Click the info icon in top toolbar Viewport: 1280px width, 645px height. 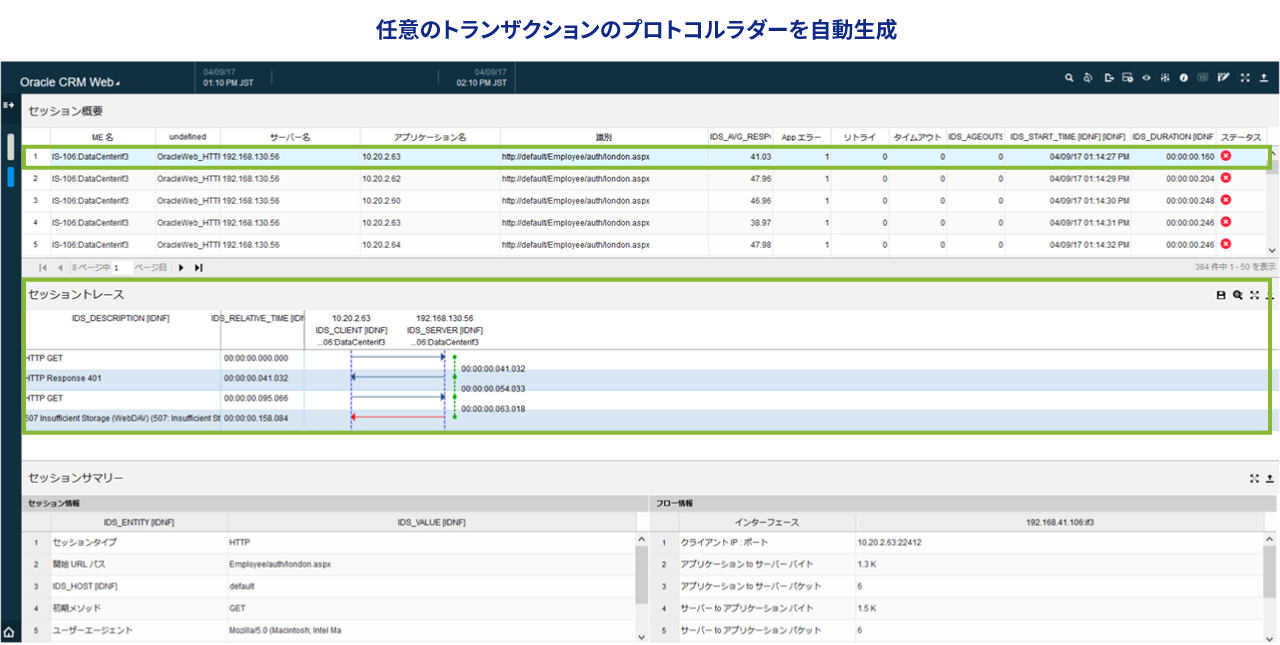[1184, 78]
